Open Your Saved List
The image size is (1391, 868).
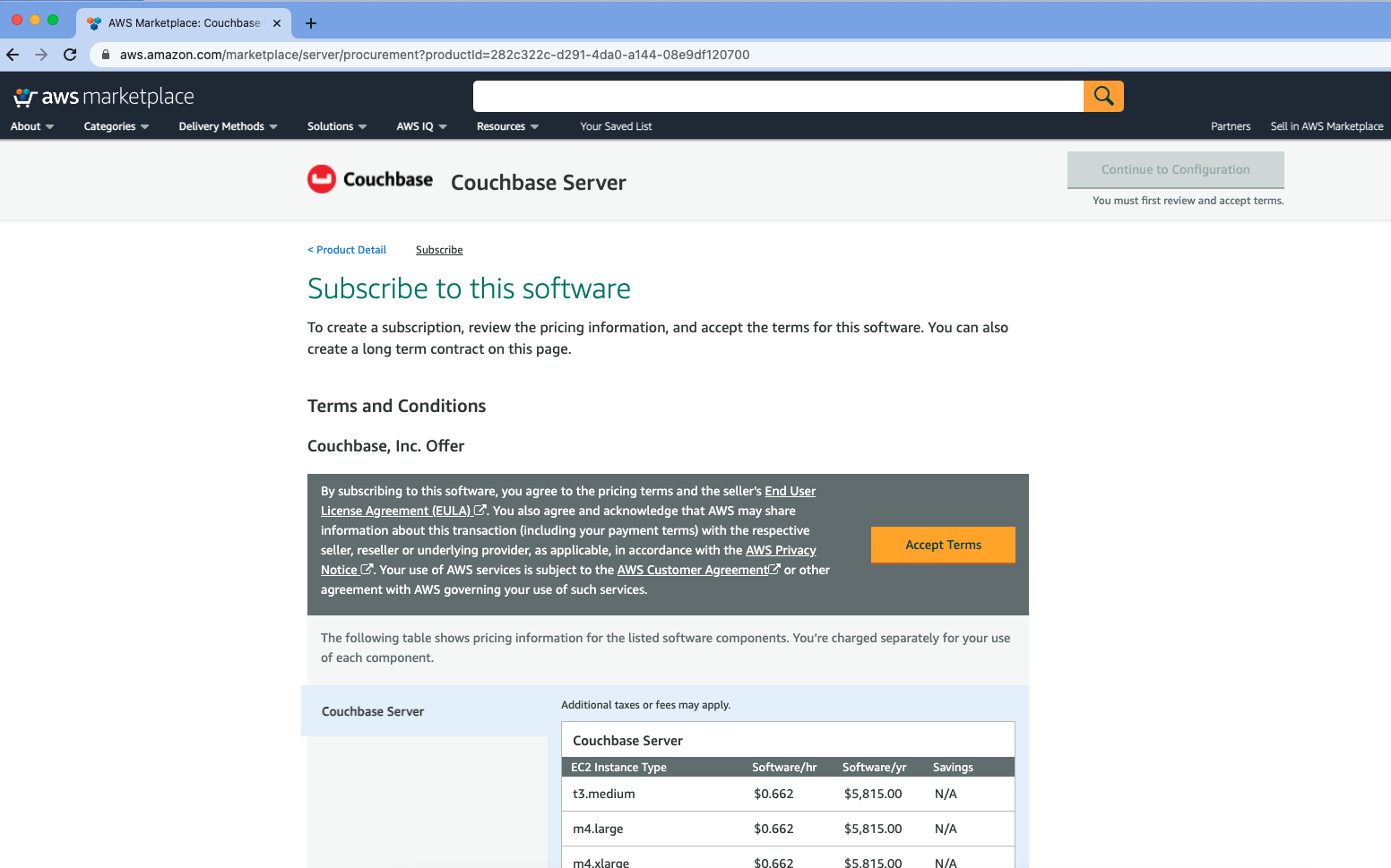[x=615, y=126]
